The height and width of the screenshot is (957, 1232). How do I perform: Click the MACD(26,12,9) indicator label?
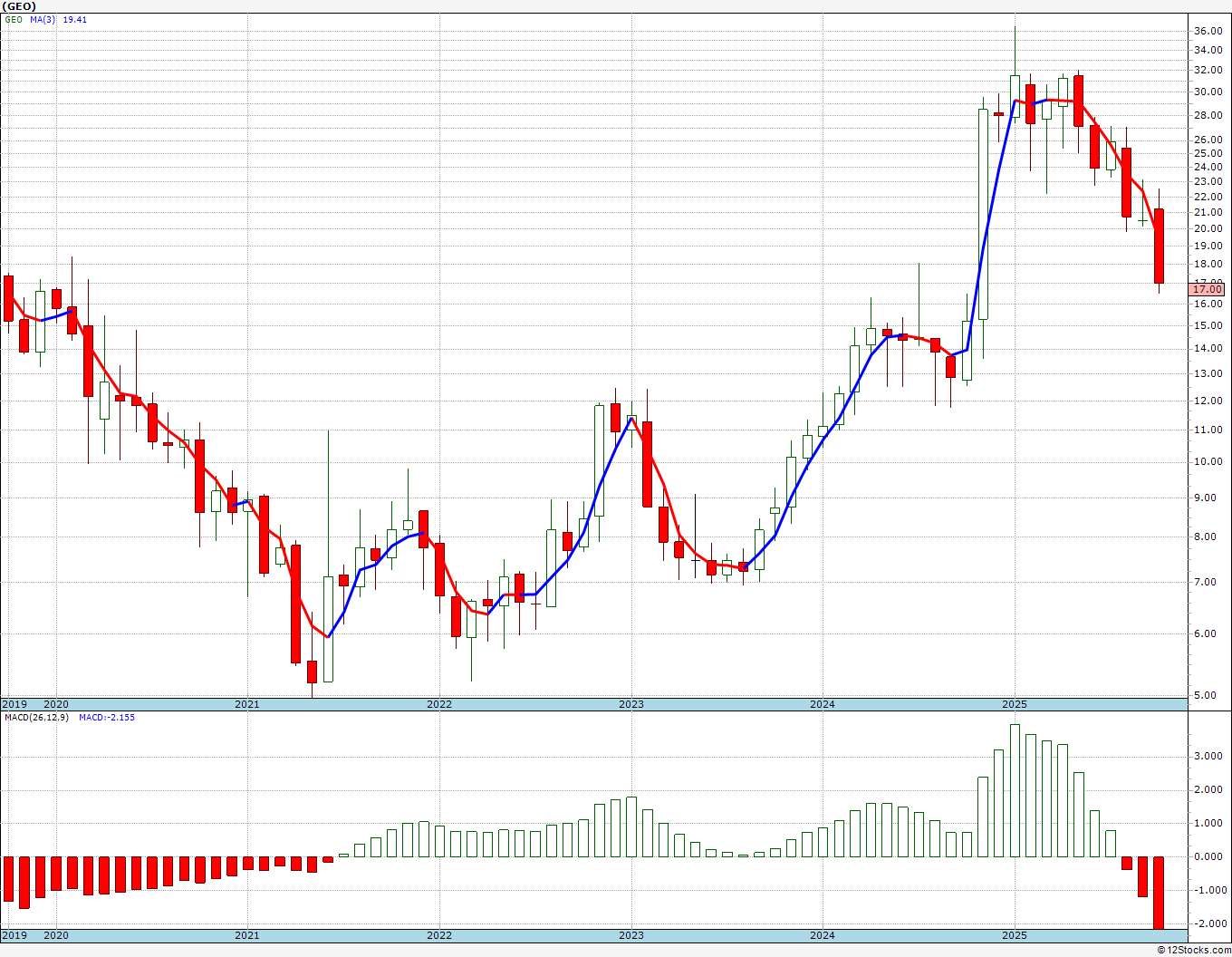click(x=36, y=718)
